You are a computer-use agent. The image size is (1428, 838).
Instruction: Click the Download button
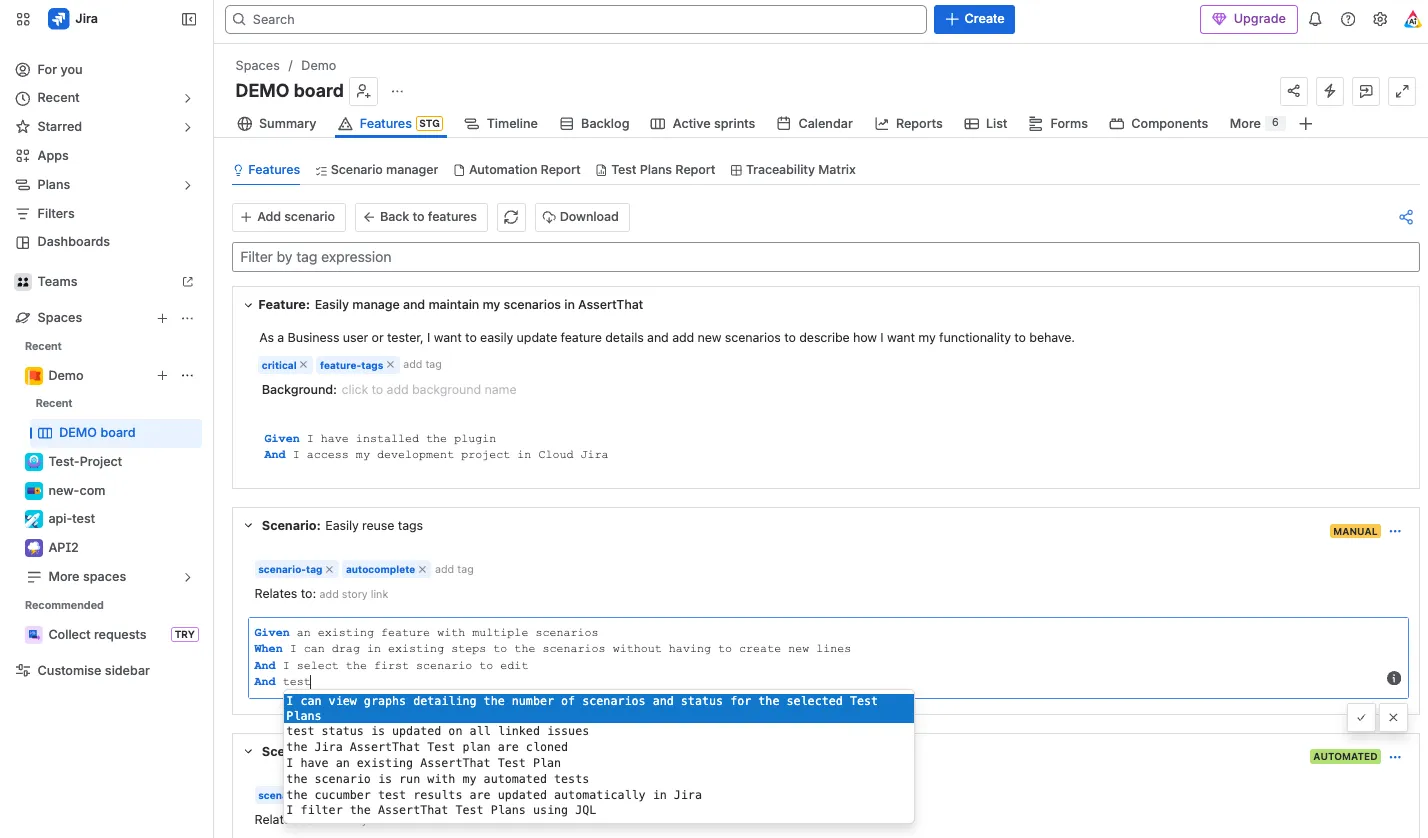(x=582, y=217)
